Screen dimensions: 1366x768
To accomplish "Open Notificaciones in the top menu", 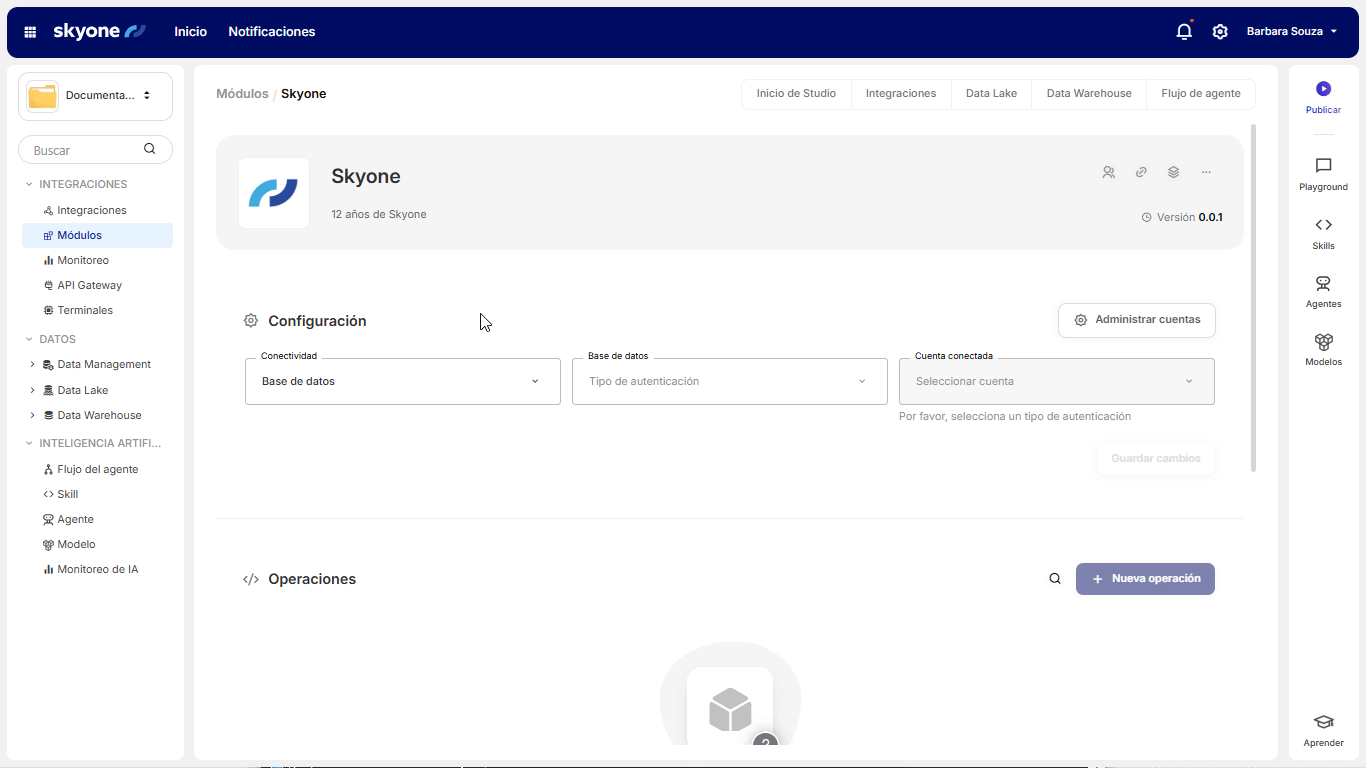I will [271, 32].
